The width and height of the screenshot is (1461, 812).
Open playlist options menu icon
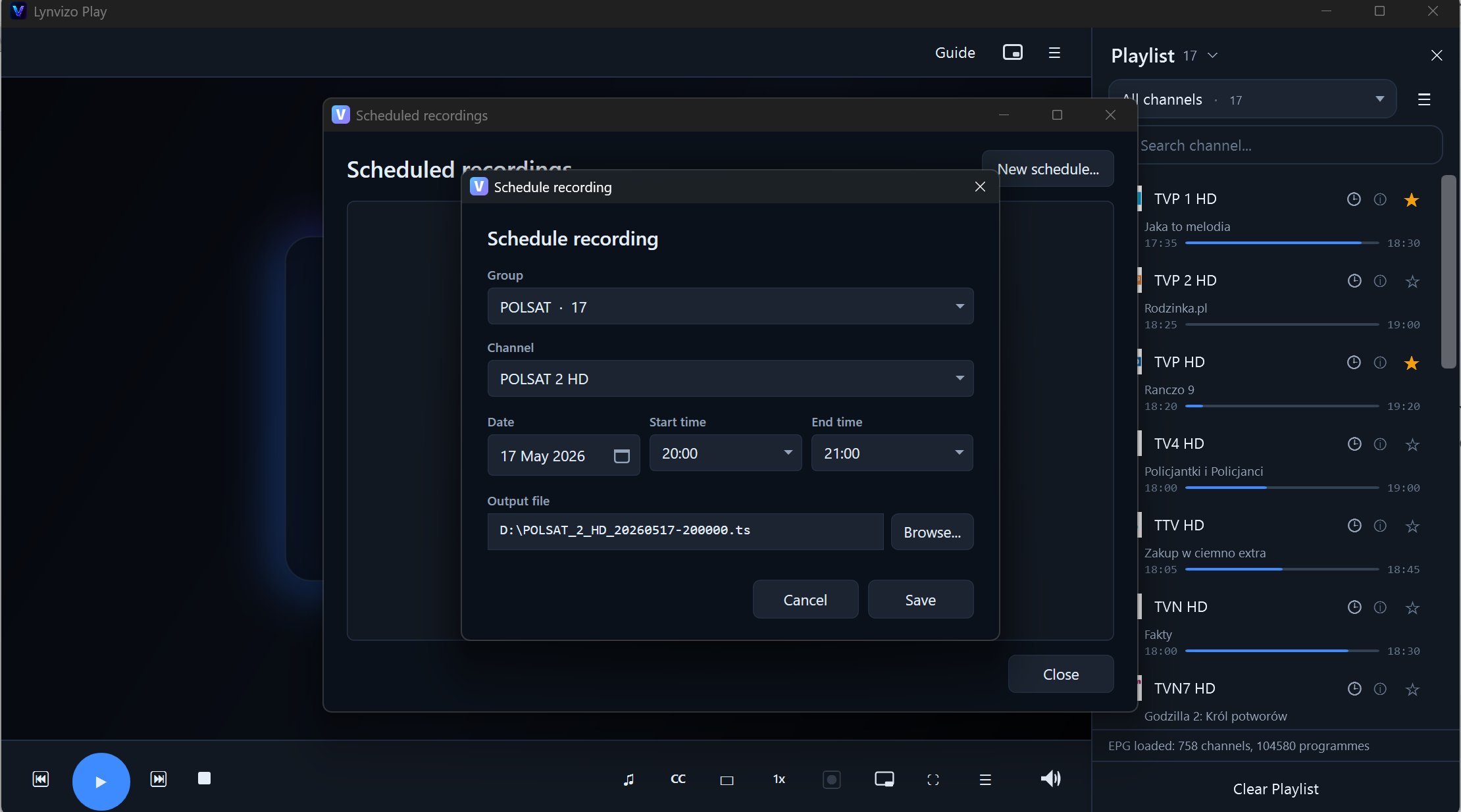tap(1424, 99)
